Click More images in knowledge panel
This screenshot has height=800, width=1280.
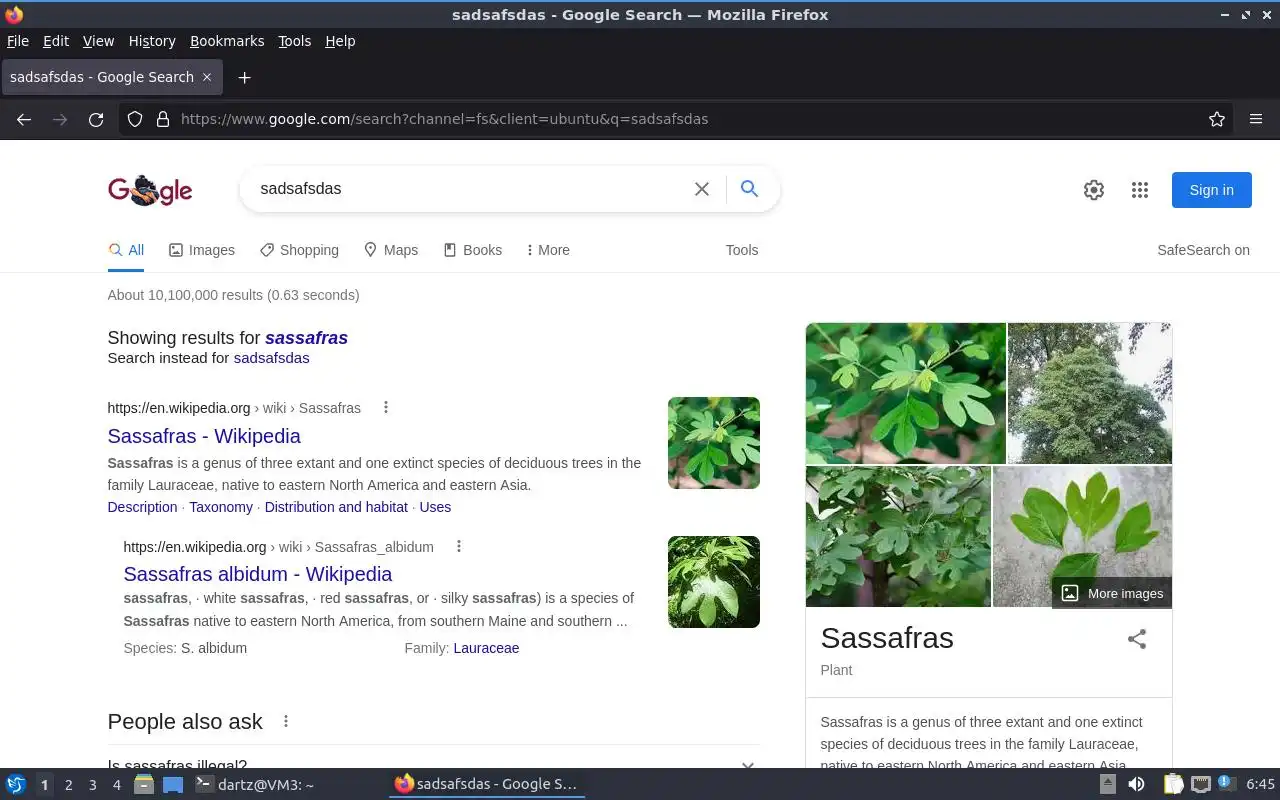[x=1112, y=593]
